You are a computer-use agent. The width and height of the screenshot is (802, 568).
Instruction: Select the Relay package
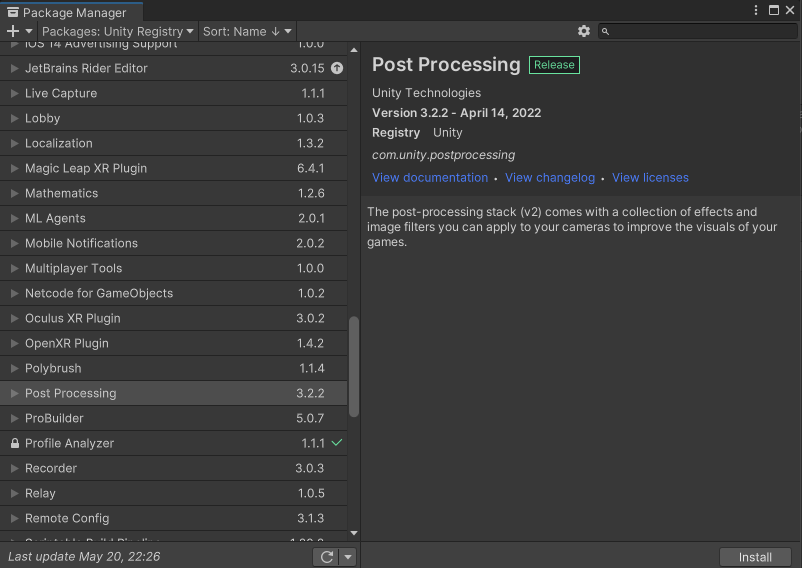pyautogui.click(x=173, y=493)
